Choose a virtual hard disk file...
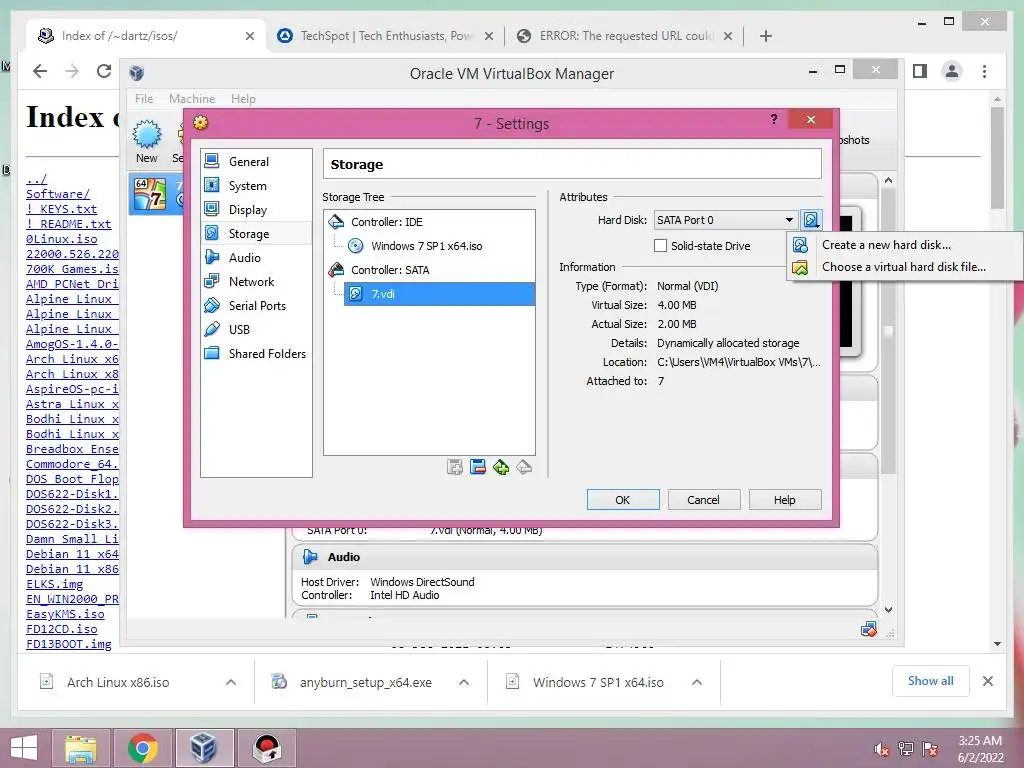 coord(904,267)
